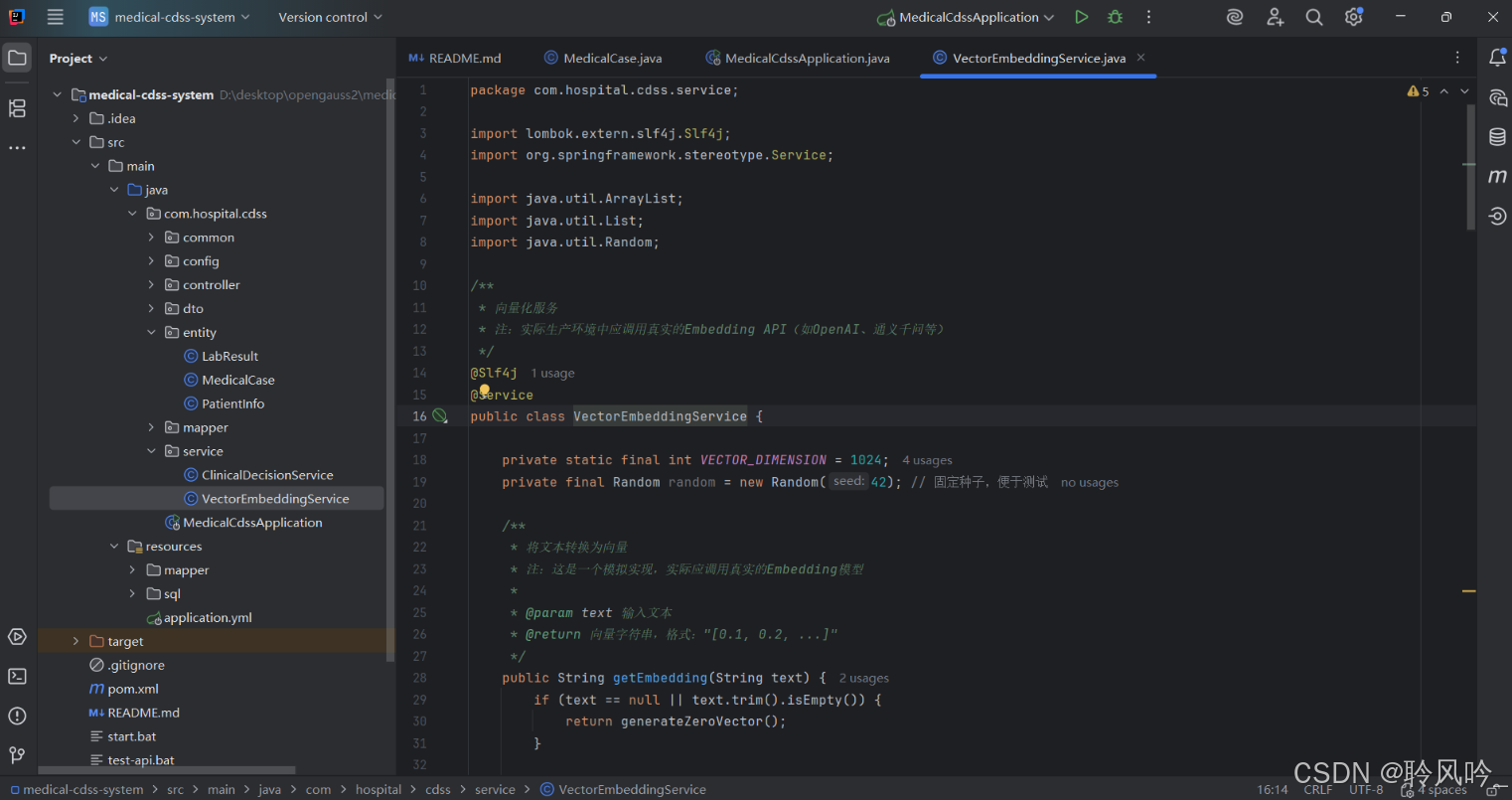Open Search Everywhere magnifier
The height and width of the screenshot is (800, 1512).
(1314, 17)
